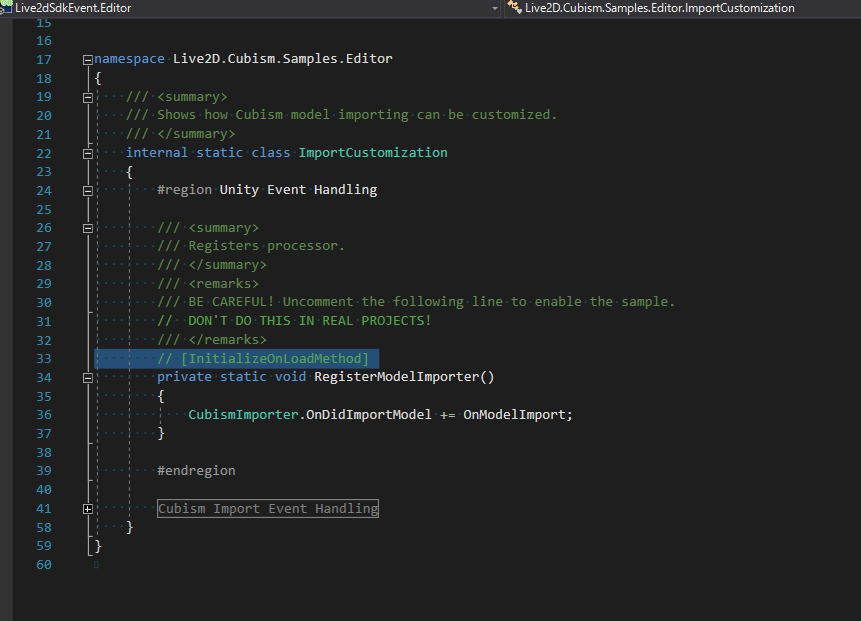Click the internal keyword on line 22
The height and width of the screenshot is (621, 861).
pos(157,153)
